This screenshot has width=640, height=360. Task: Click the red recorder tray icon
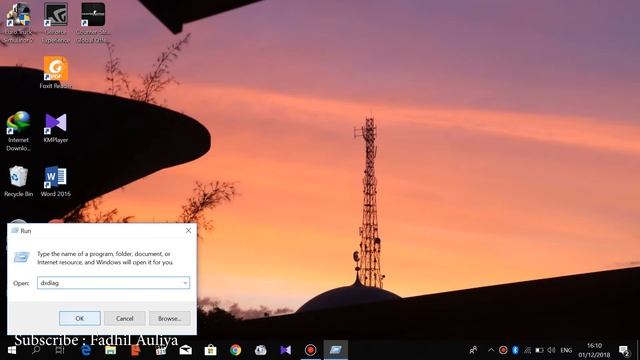coord(503,350)
